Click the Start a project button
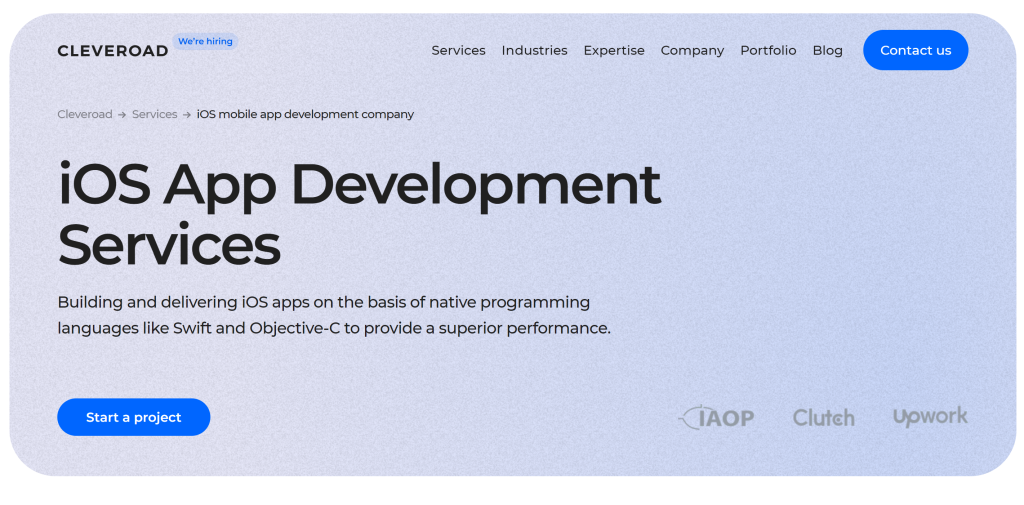Screen dimensions: 1024x505 click(134, 417)
